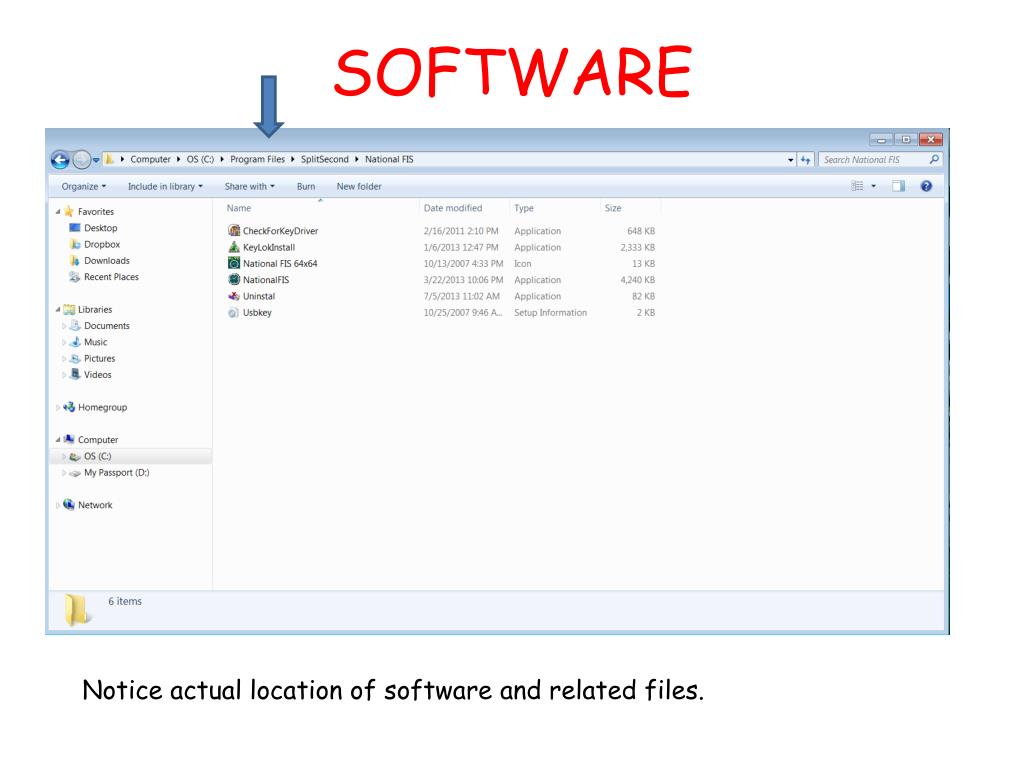The height and width of the screenshot is (768, 1024).
Task: Select Favorites star icon in sidebar
Action: point(69,212)
